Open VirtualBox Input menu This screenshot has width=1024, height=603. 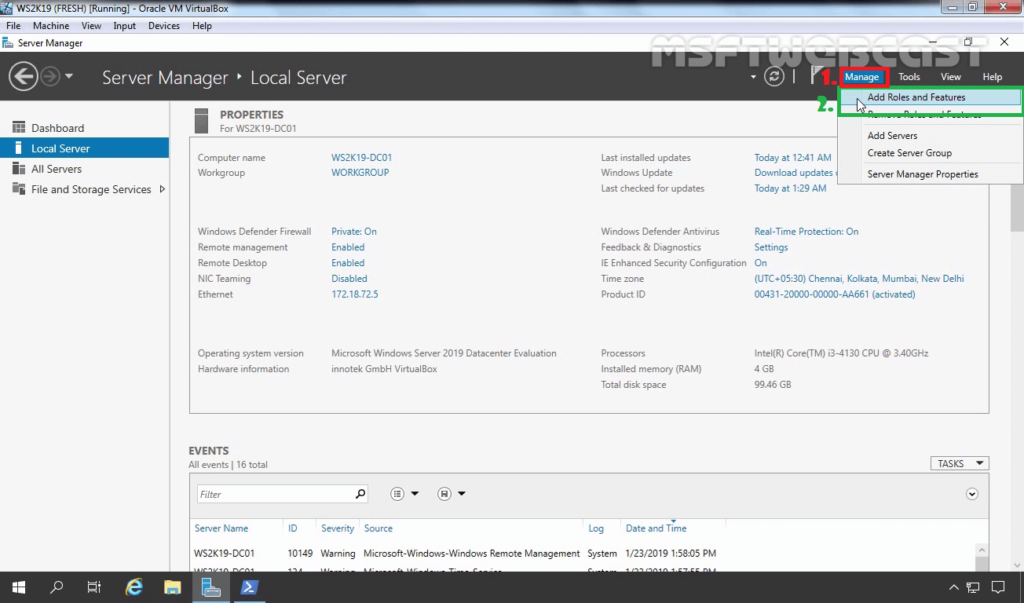(x=124, y=25)
